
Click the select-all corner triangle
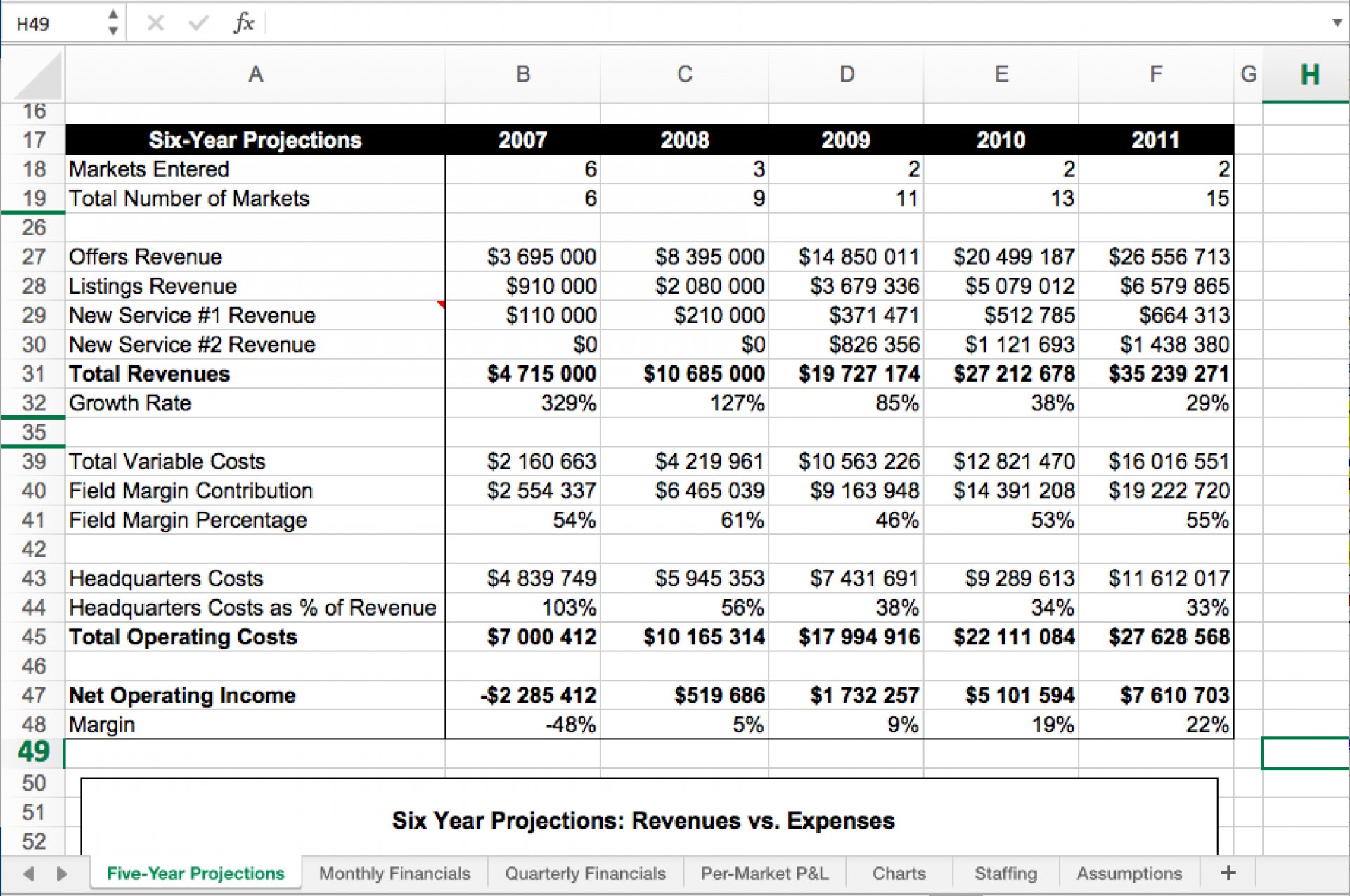[37, 77]
